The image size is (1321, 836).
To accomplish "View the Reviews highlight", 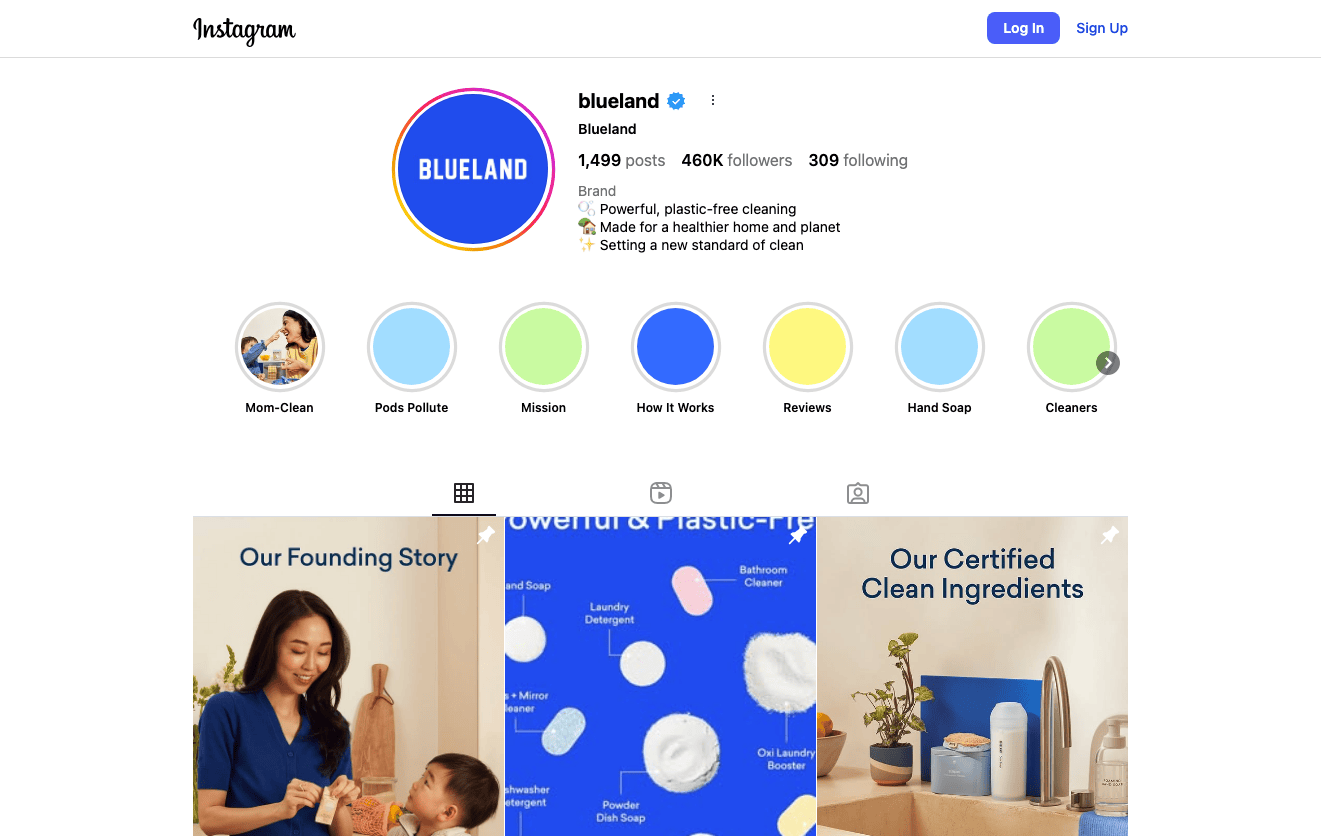I will [x=808, y=347].
